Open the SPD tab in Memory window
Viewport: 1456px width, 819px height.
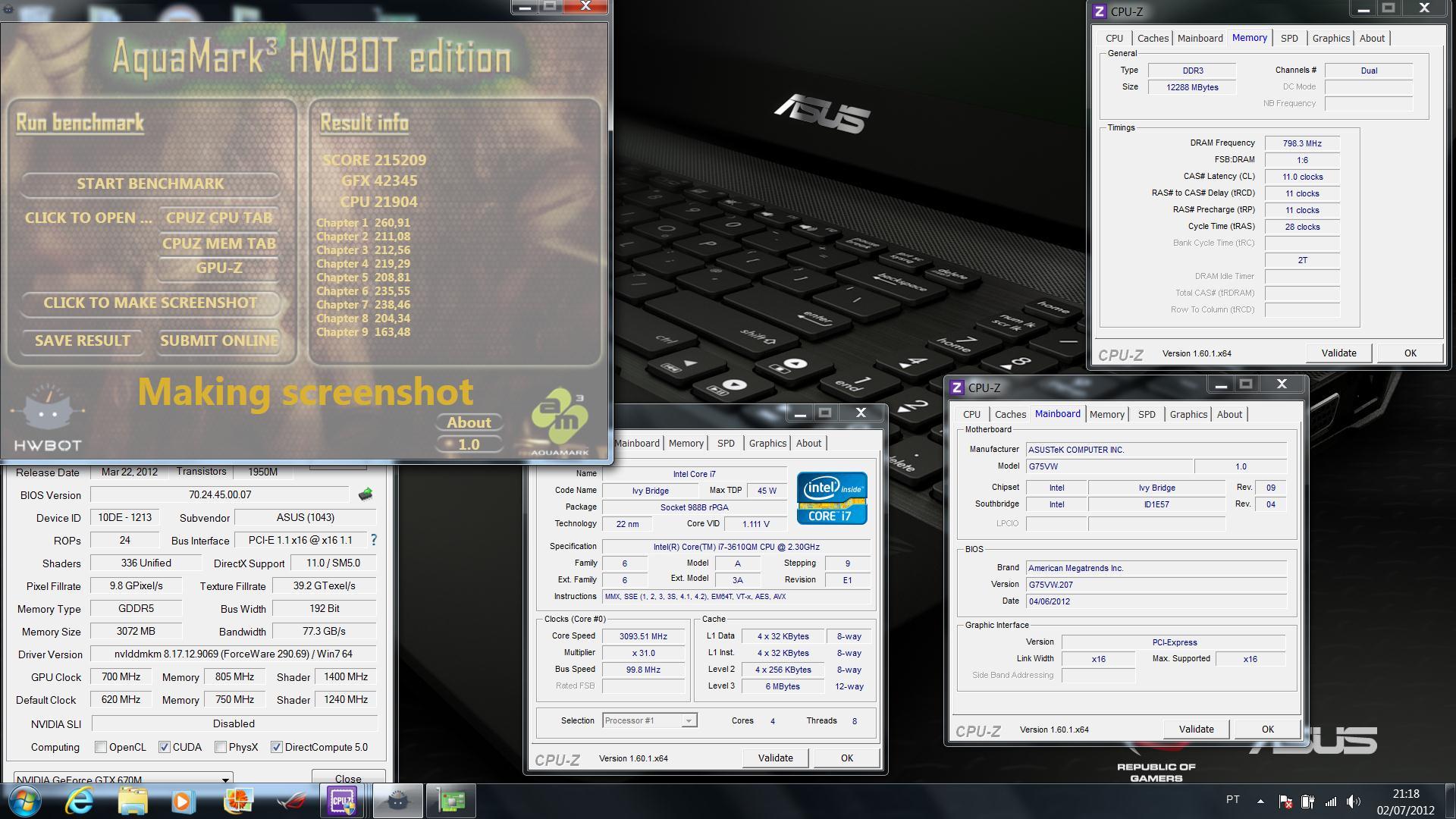1289,38
